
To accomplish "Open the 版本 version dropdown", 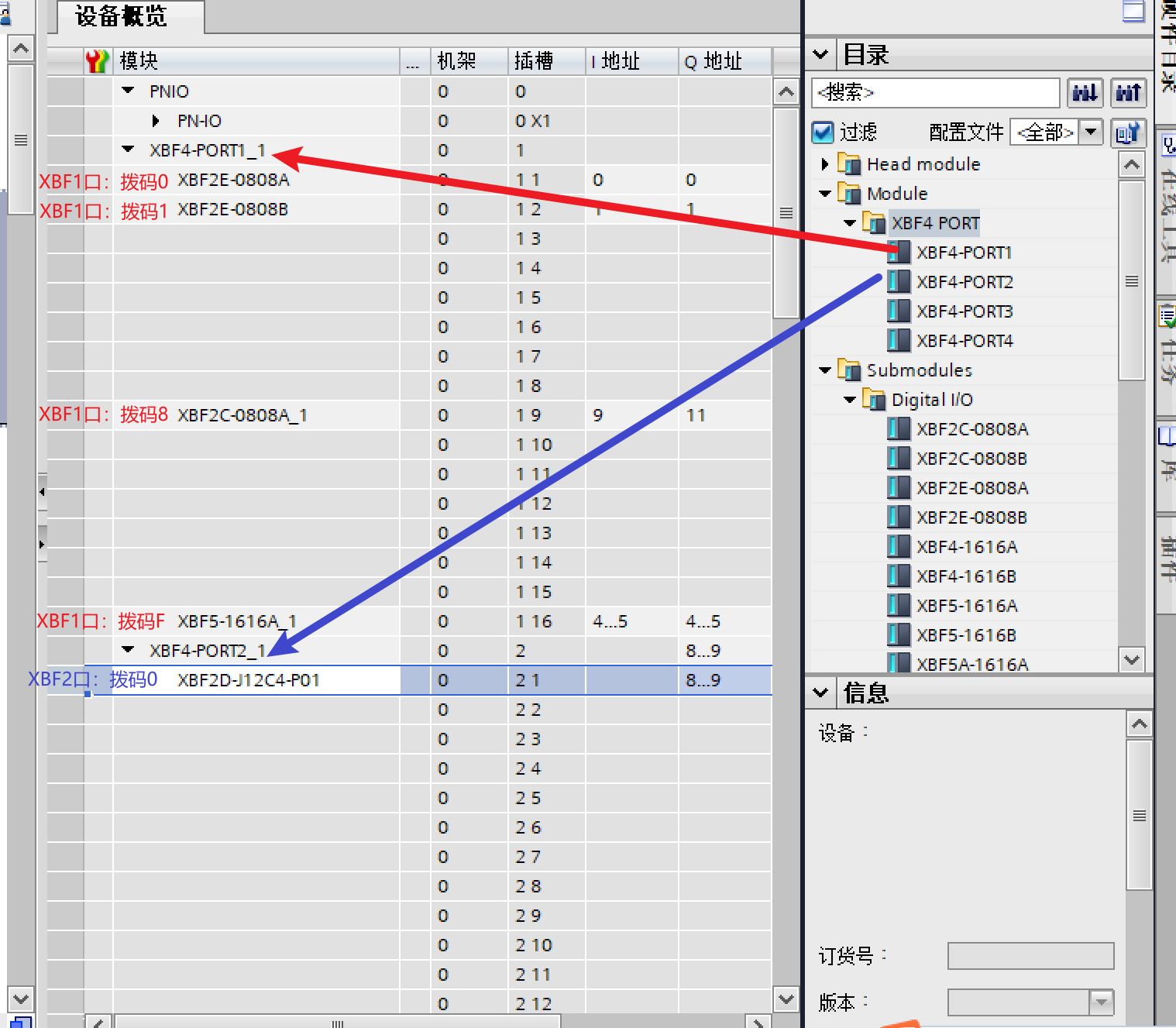I will [x=1100, y=1002].
